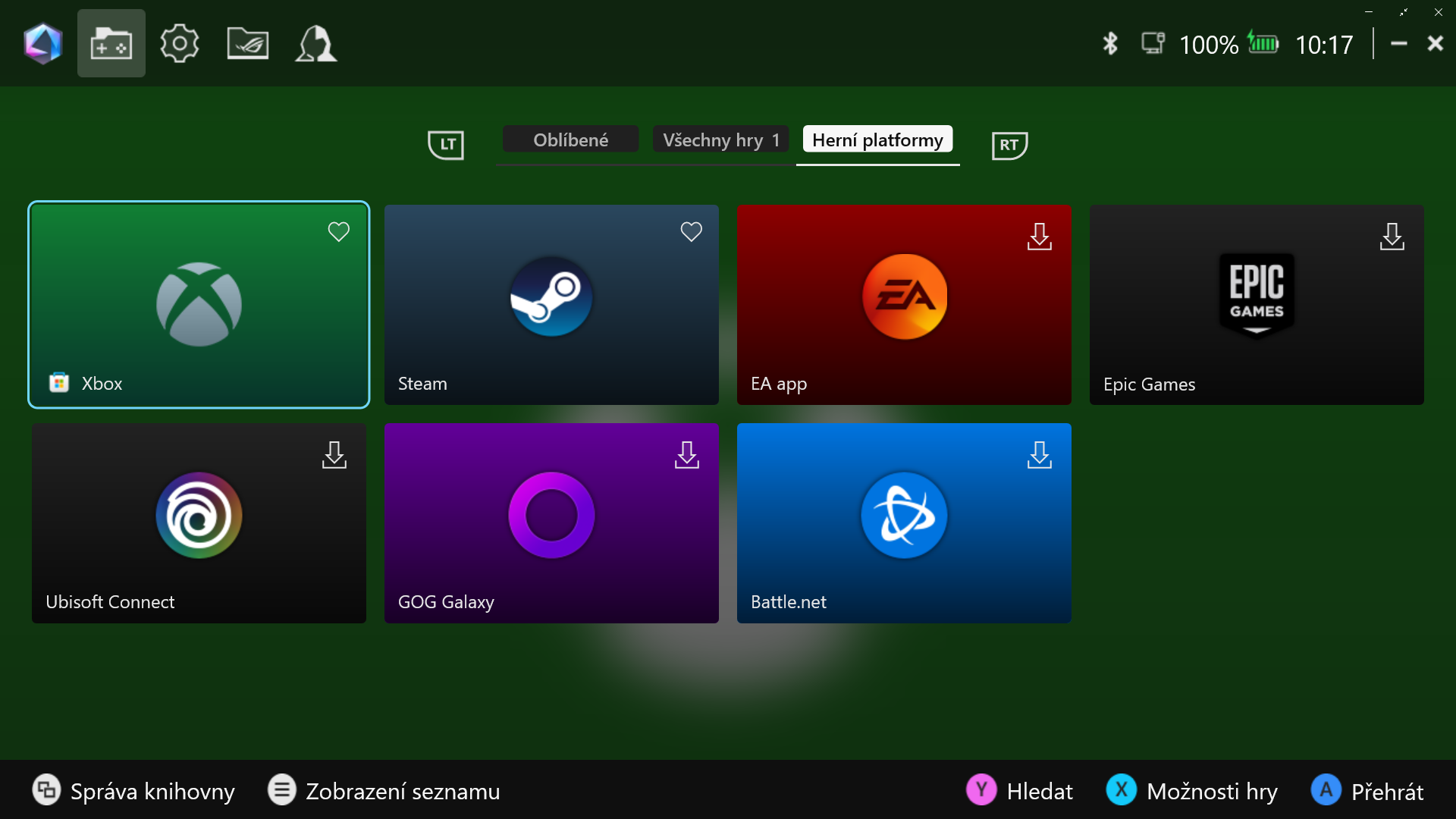Open the user profile helmet icon

coord(315,44)
